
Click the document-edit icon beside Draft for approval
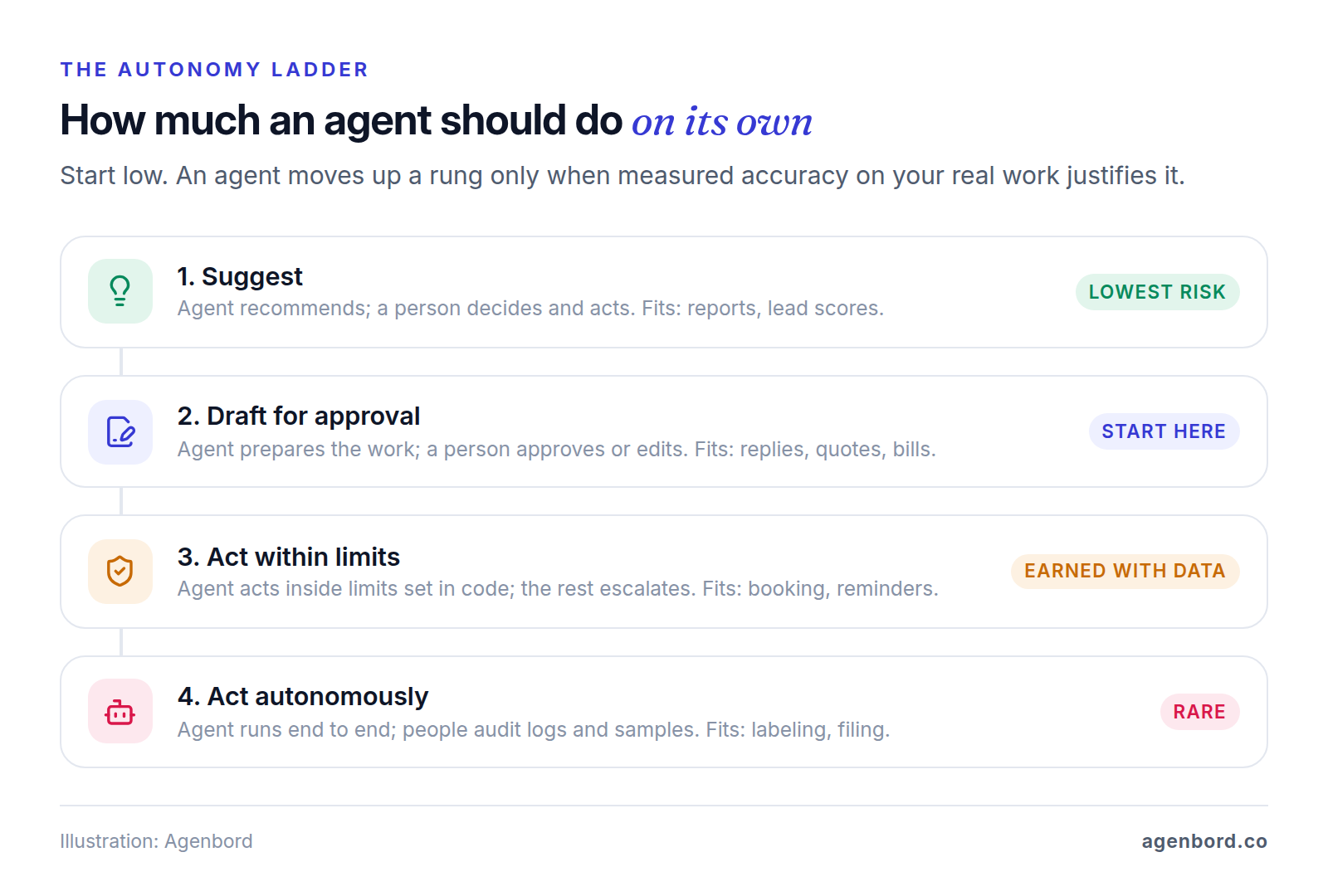click(120, 432)
